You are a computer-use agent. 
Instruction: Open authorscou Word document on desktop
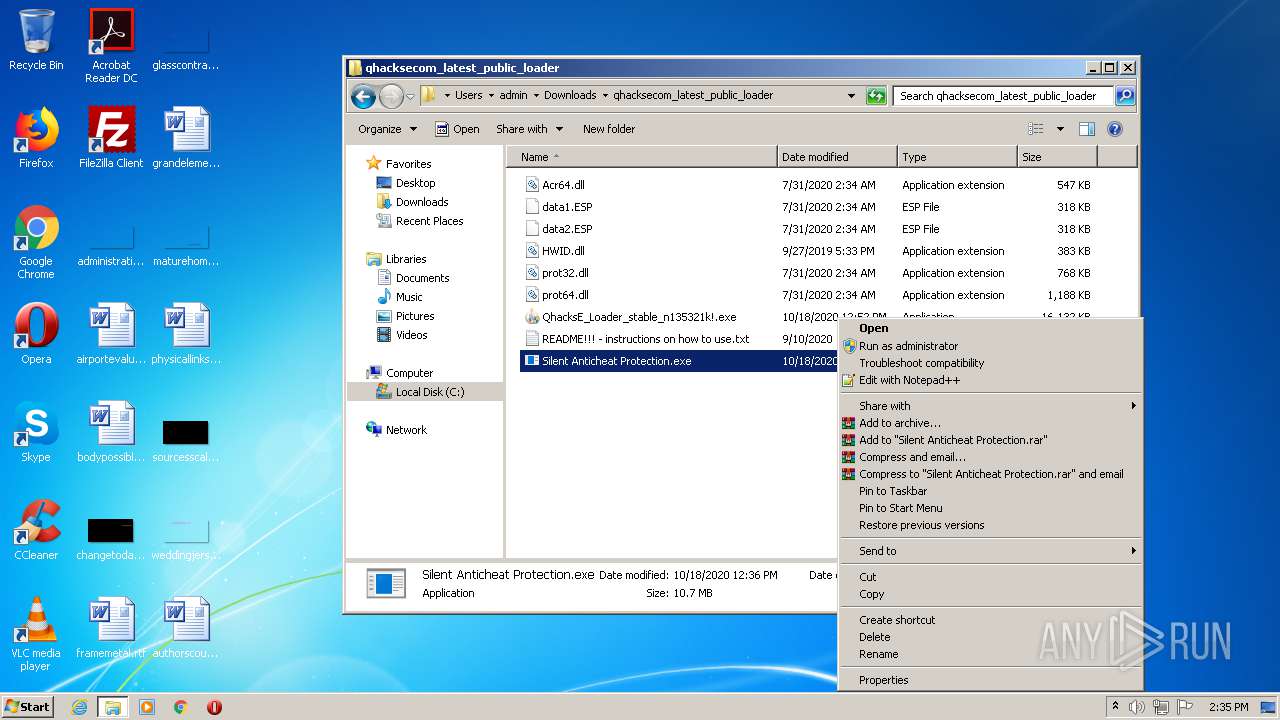pos(186,627)
